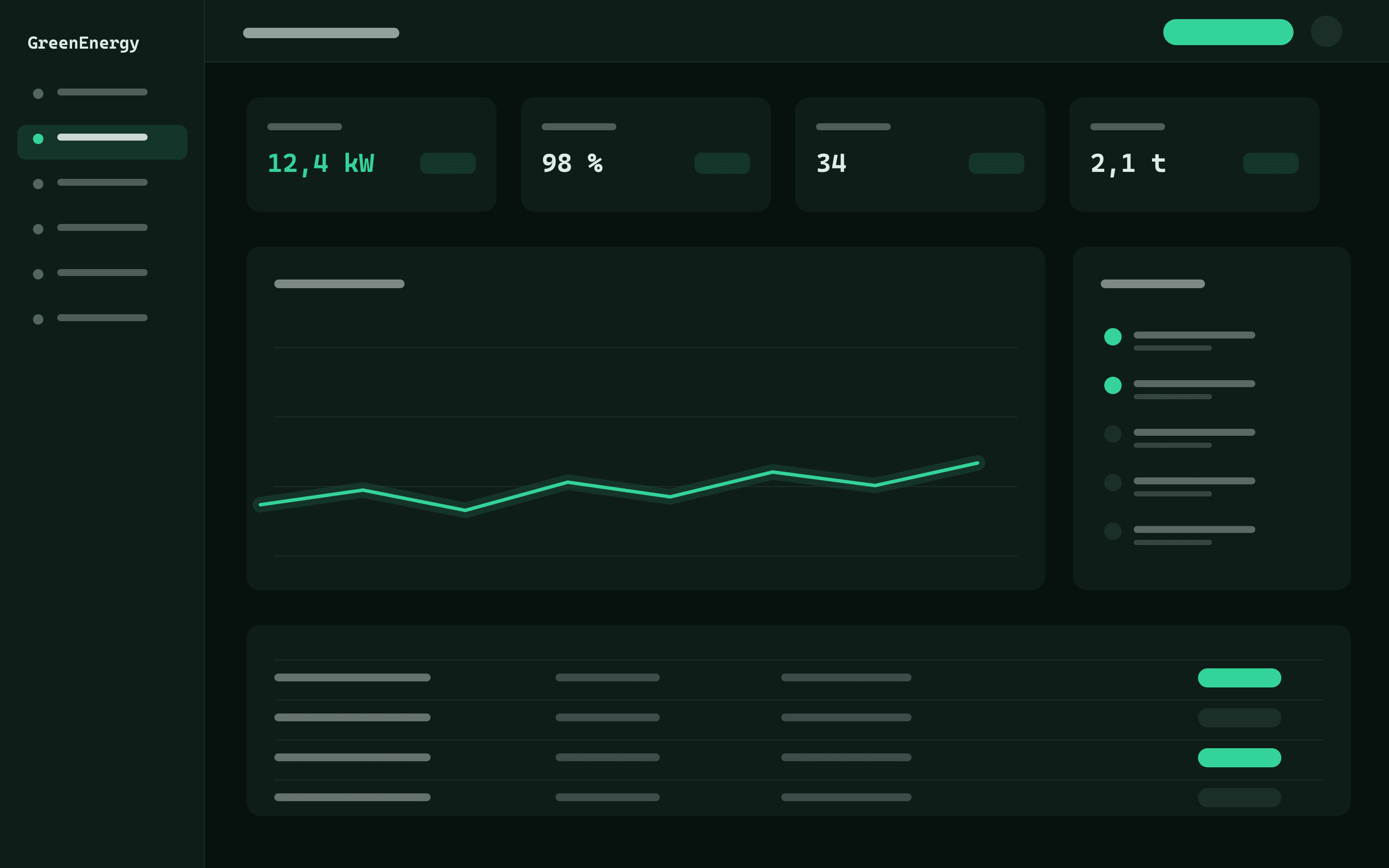The width and height of the screenshot is (1389, 868).
Task: Click the green dot of active sidebar item
Action: click(x=39, y=138)
